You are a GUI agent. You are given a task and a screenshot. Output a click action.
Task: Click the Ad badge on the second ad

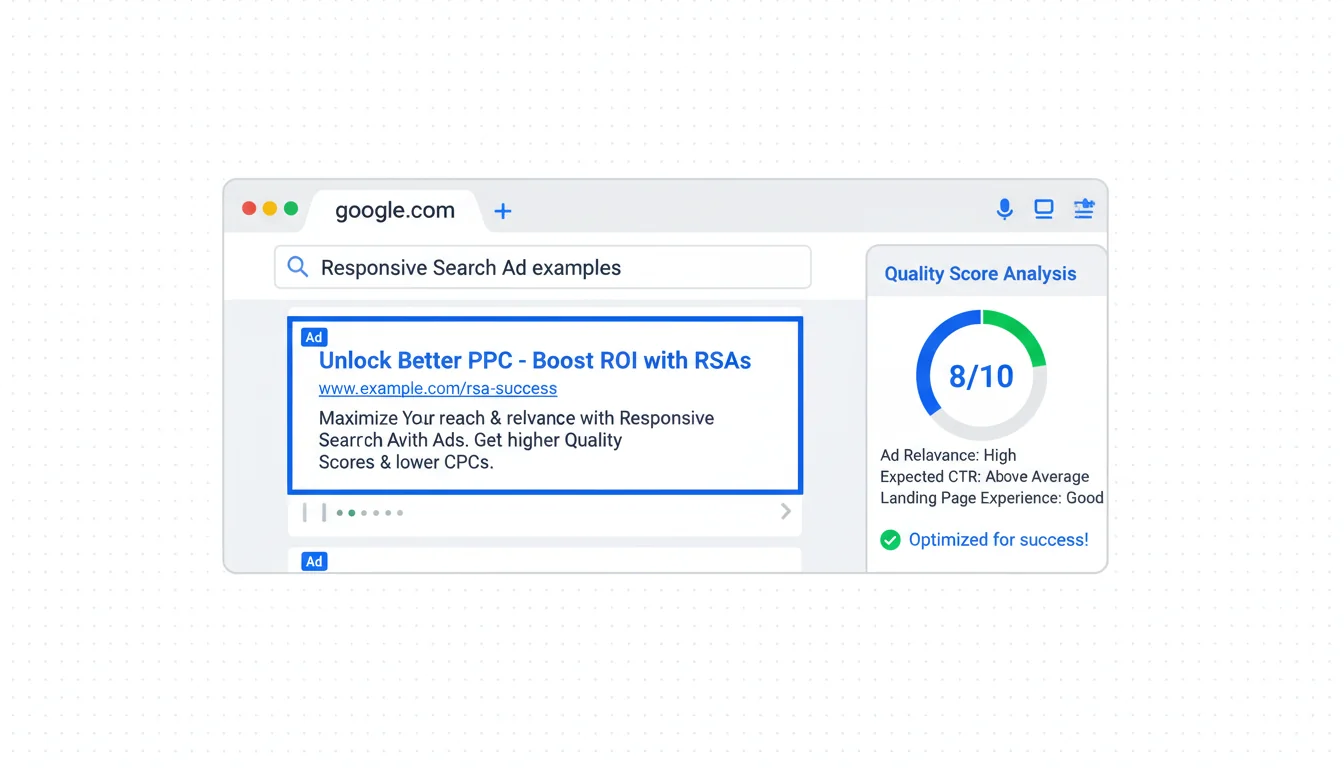click(314, 561)
